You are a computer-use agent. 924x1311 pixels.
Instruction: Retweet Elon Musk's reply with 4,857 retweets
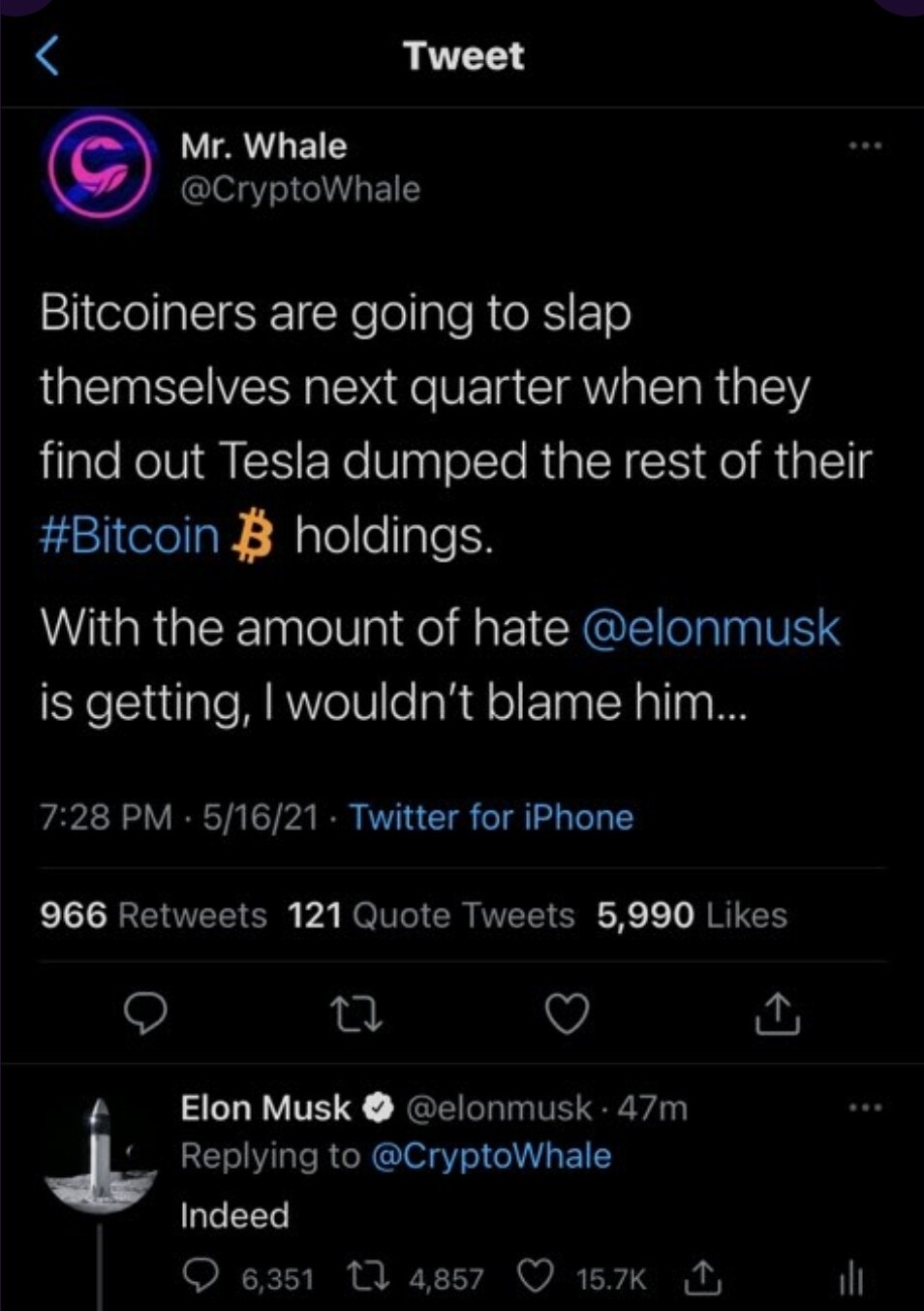367,1278
